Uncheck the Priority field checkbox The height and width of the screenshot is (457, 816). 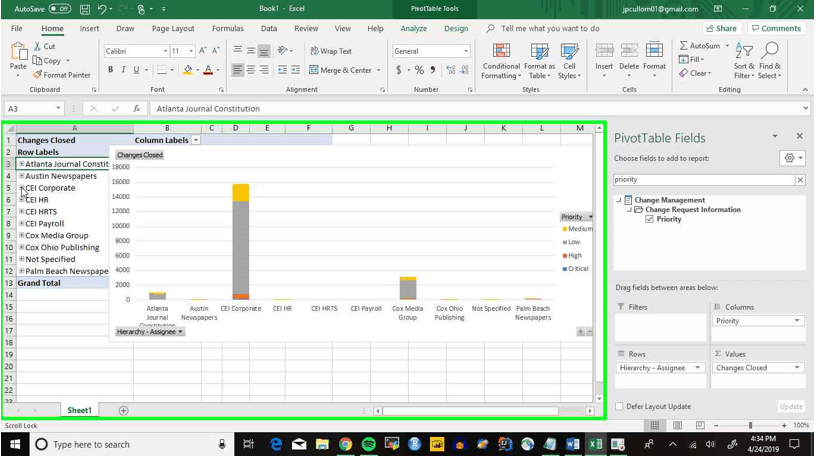pyautogui.click(x=649, y=219)
